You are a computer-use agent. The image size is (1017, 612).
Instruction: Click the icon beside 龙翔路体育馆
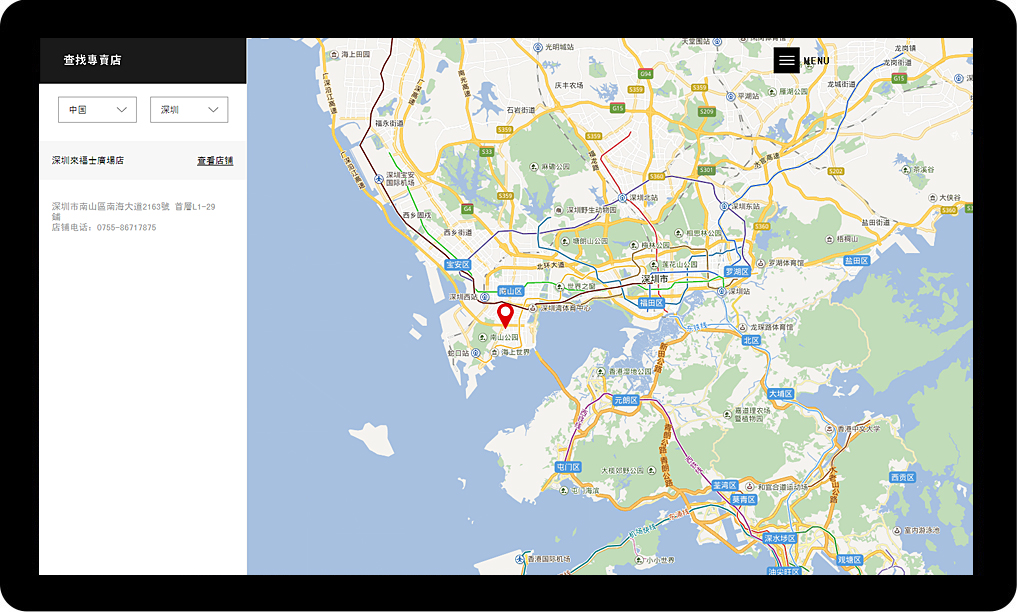[x=743, y=327]
